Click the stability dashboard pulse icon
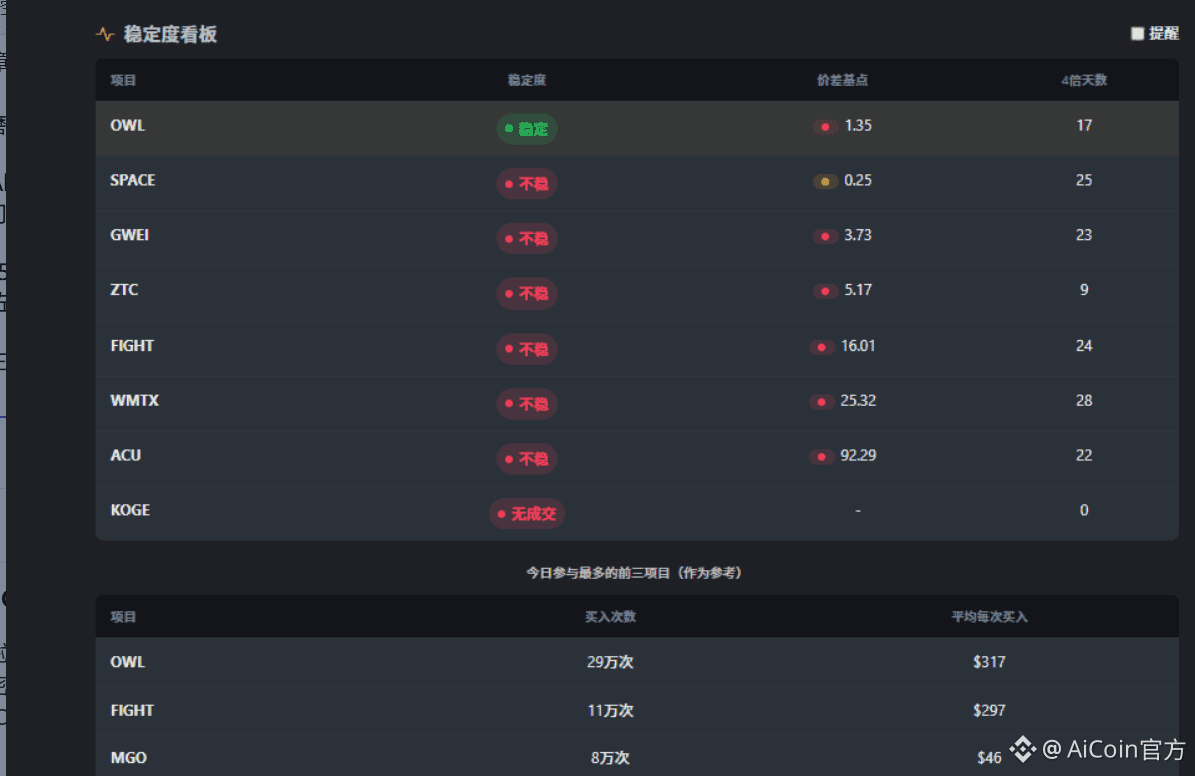This screenshot has height=776, width=1195. click(105, 35)
